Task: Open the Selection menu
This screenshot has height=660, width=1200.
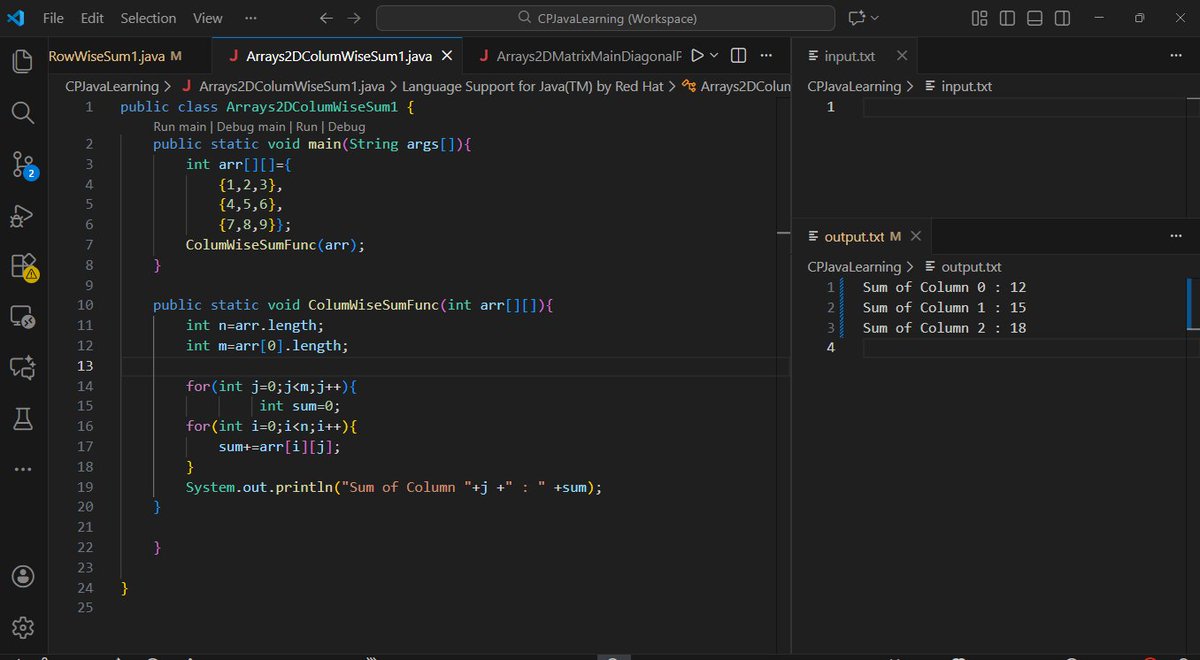Action: [148, 17]
